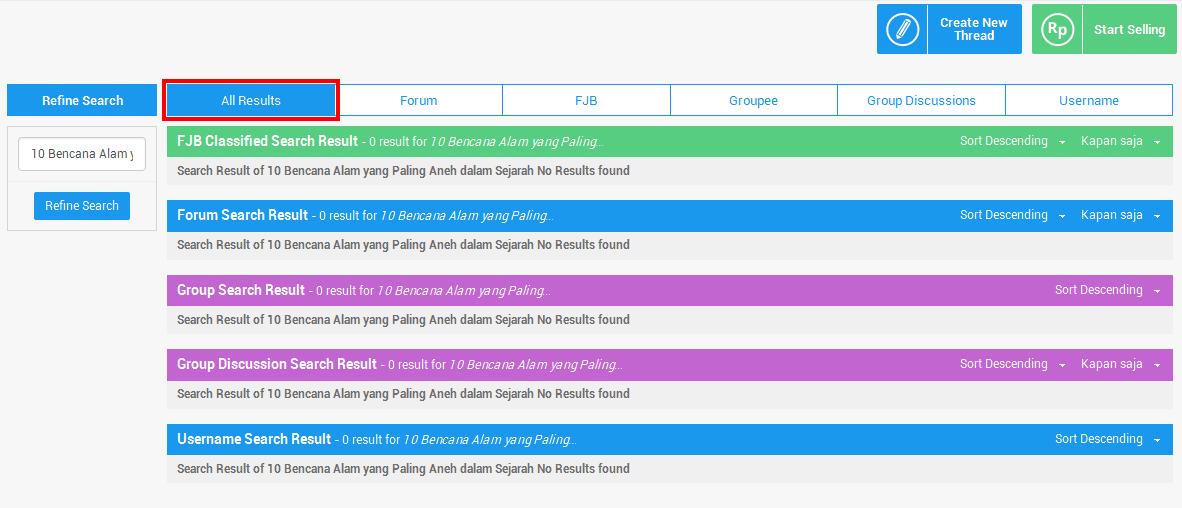The width and height of the screenshot is (1182, 508).
Task: Open Sort Descending dropdown in FJB Classified results
Action: click(x=1012, y=141)
